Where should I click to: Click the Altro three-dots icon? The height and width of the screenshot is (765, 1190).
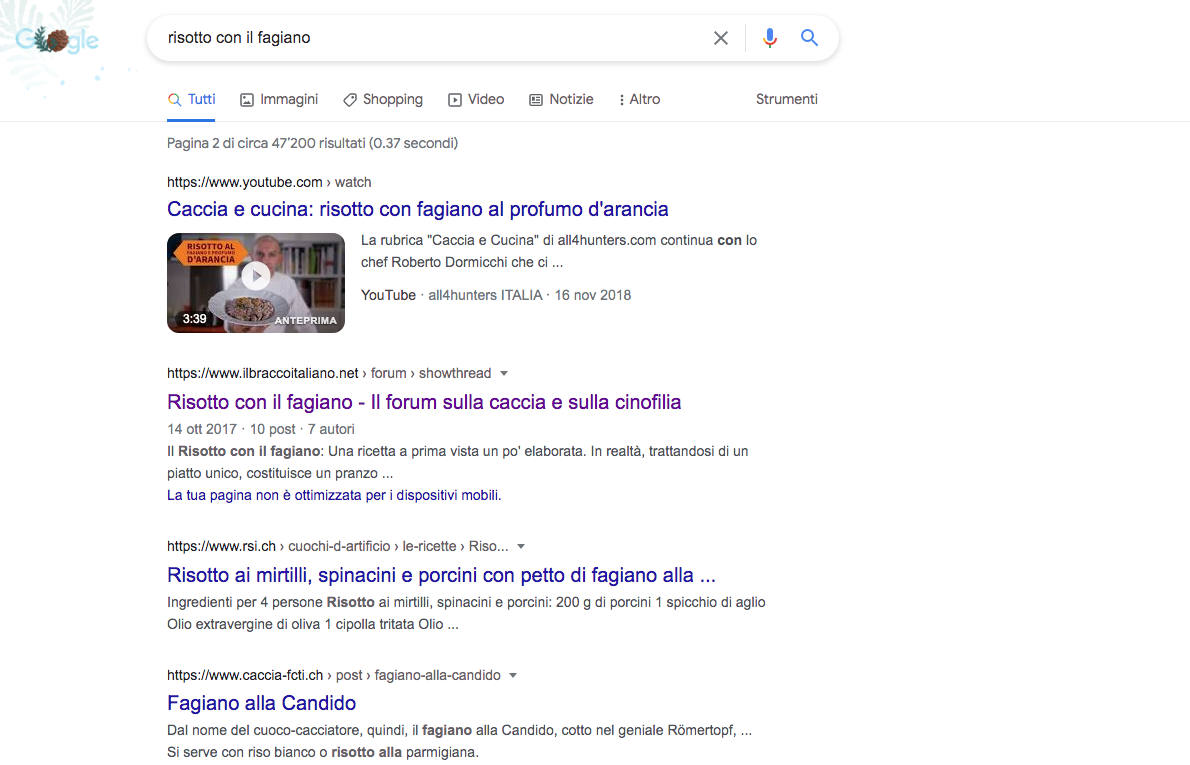(622, 100)
